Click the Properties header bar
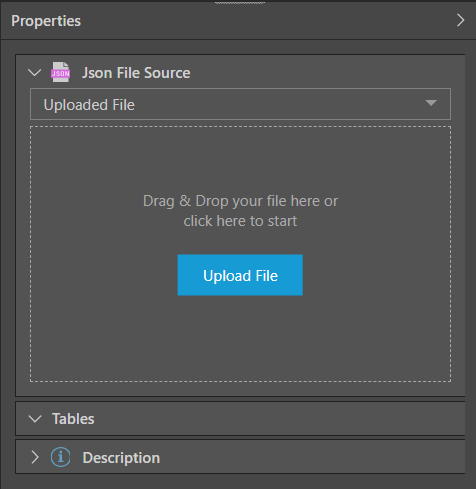The image size is (476, 489). [238, 21]
